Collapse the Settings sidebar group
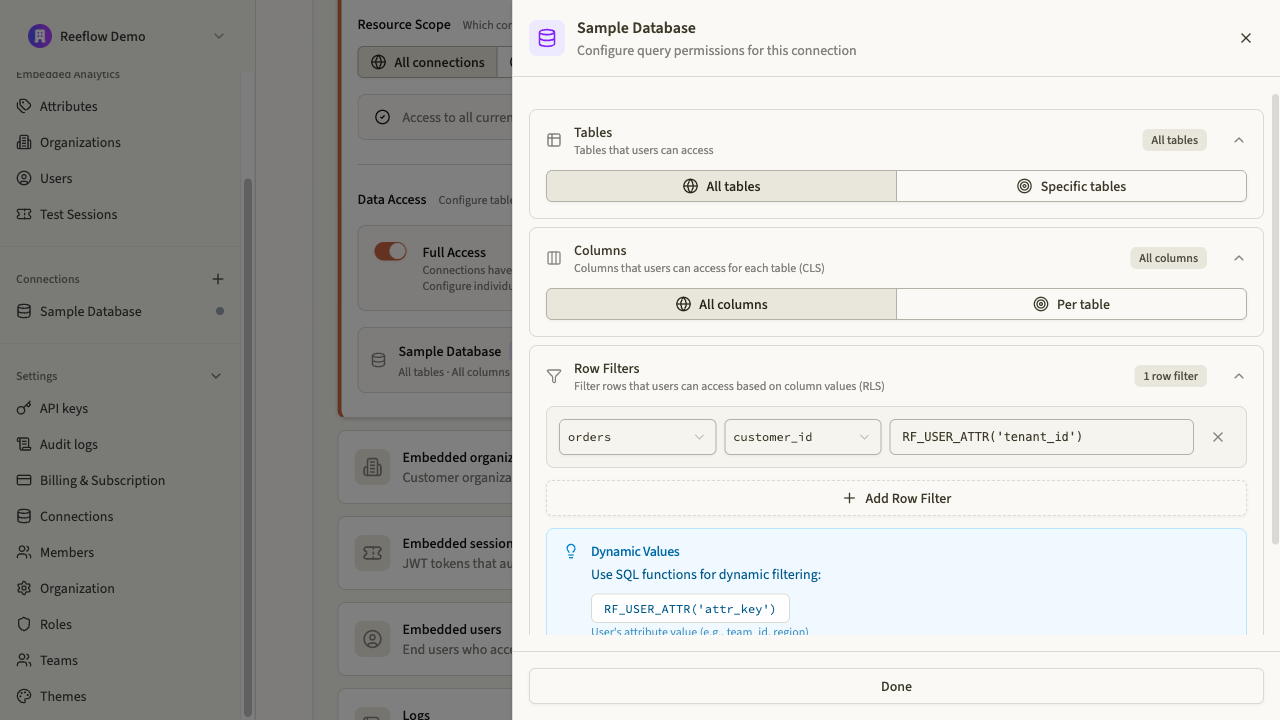Image resolution: width=1280 pixels, height=720 pixels. pyautogui.click(x=216, y=376)
